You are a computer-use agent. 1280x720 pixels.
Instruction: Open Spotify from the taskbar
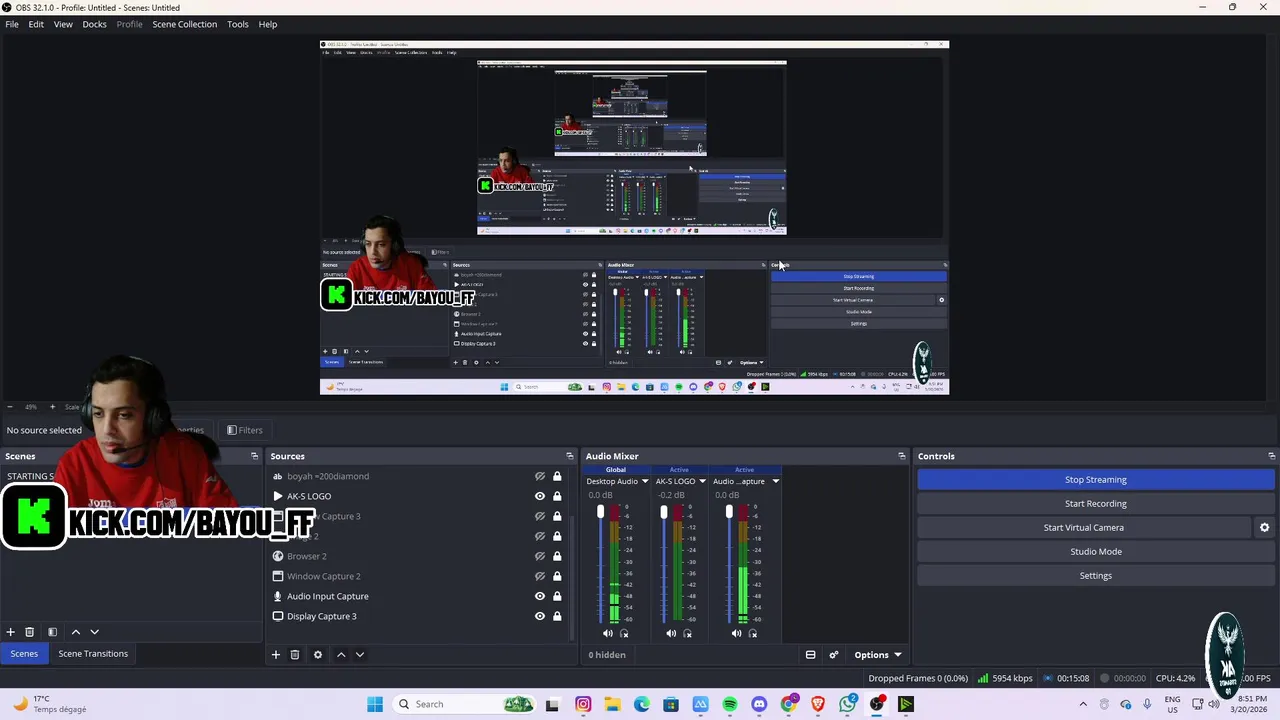click(x=730, y=704)
